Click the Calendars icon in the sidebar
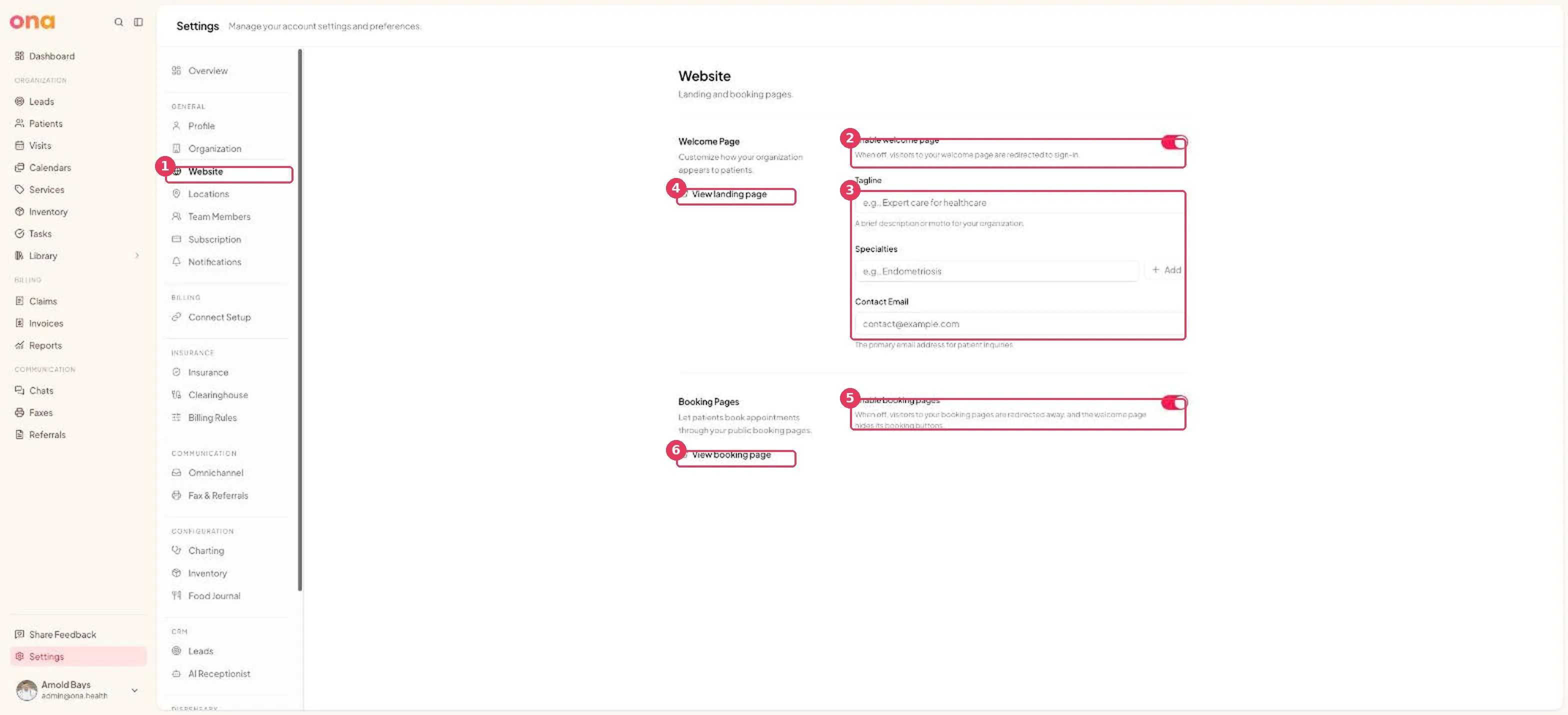Screen dimensions: 1568x715 click(x=19, y=167)
